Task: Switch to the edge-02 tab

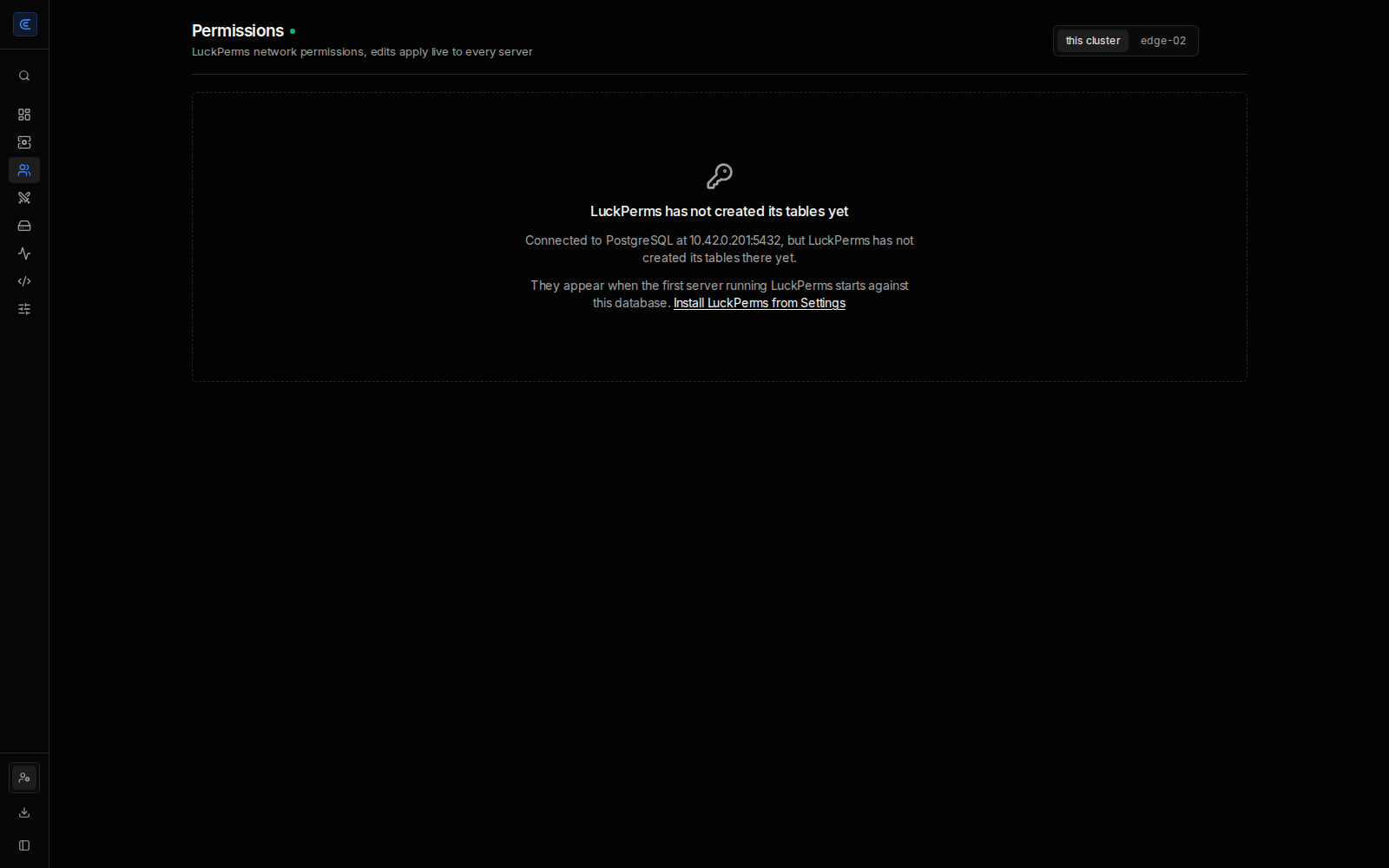Action: (x=1163, y=41)
